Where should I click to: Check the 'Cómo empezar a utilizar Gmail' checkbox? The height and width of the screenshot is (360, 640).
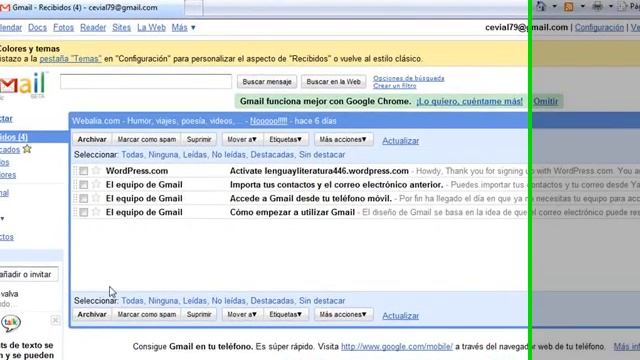click(84, 213)
